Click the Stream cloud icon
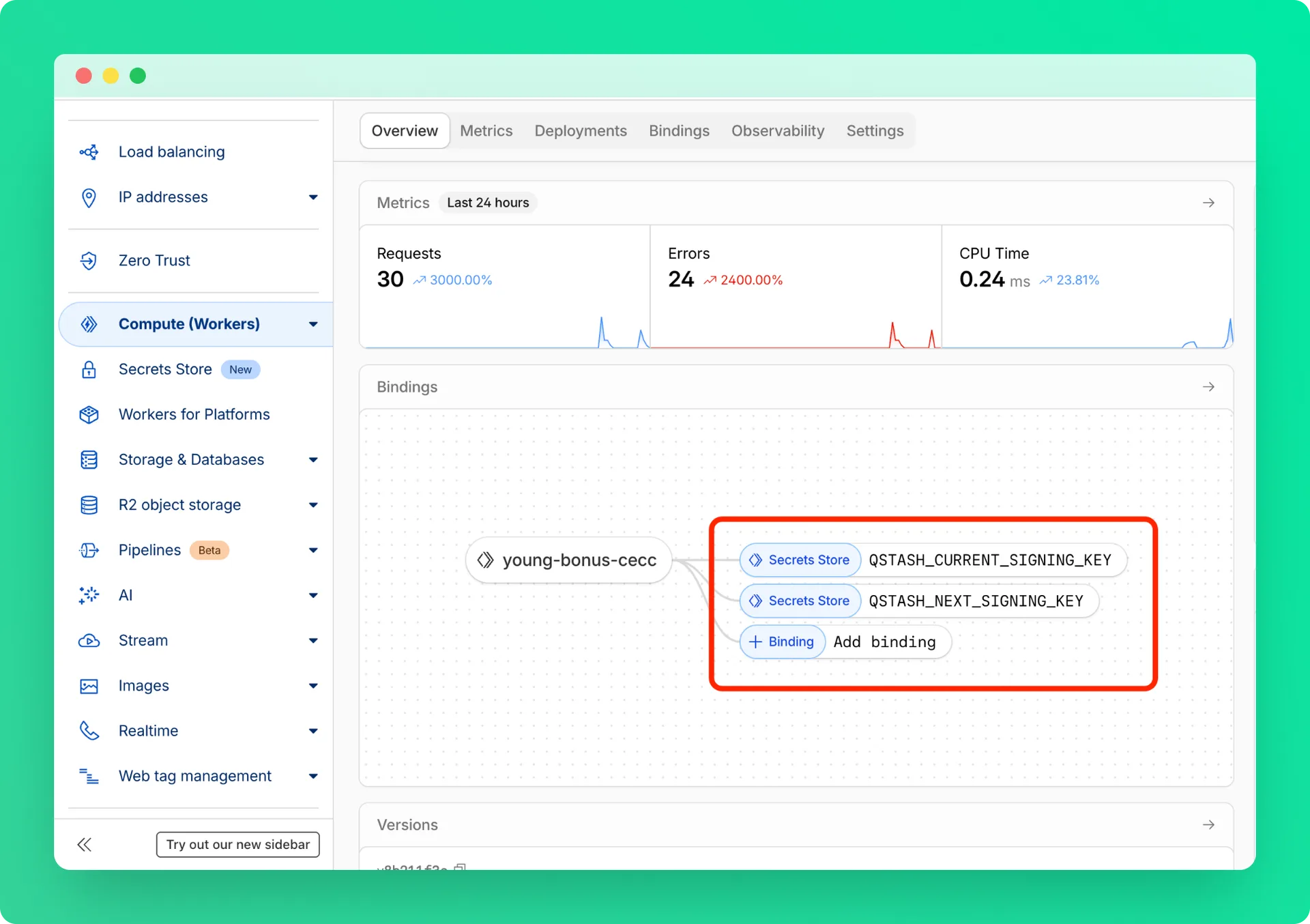The height and width of the screenshot is (924, 1310). coord(89,641)
